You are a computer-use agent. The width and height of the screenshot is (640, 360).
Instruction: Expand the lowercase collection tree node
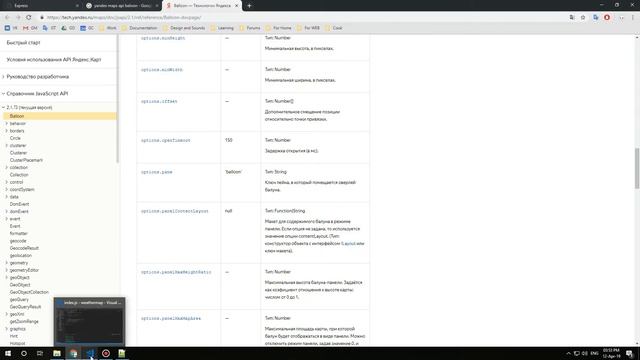(x=7, y=167)
